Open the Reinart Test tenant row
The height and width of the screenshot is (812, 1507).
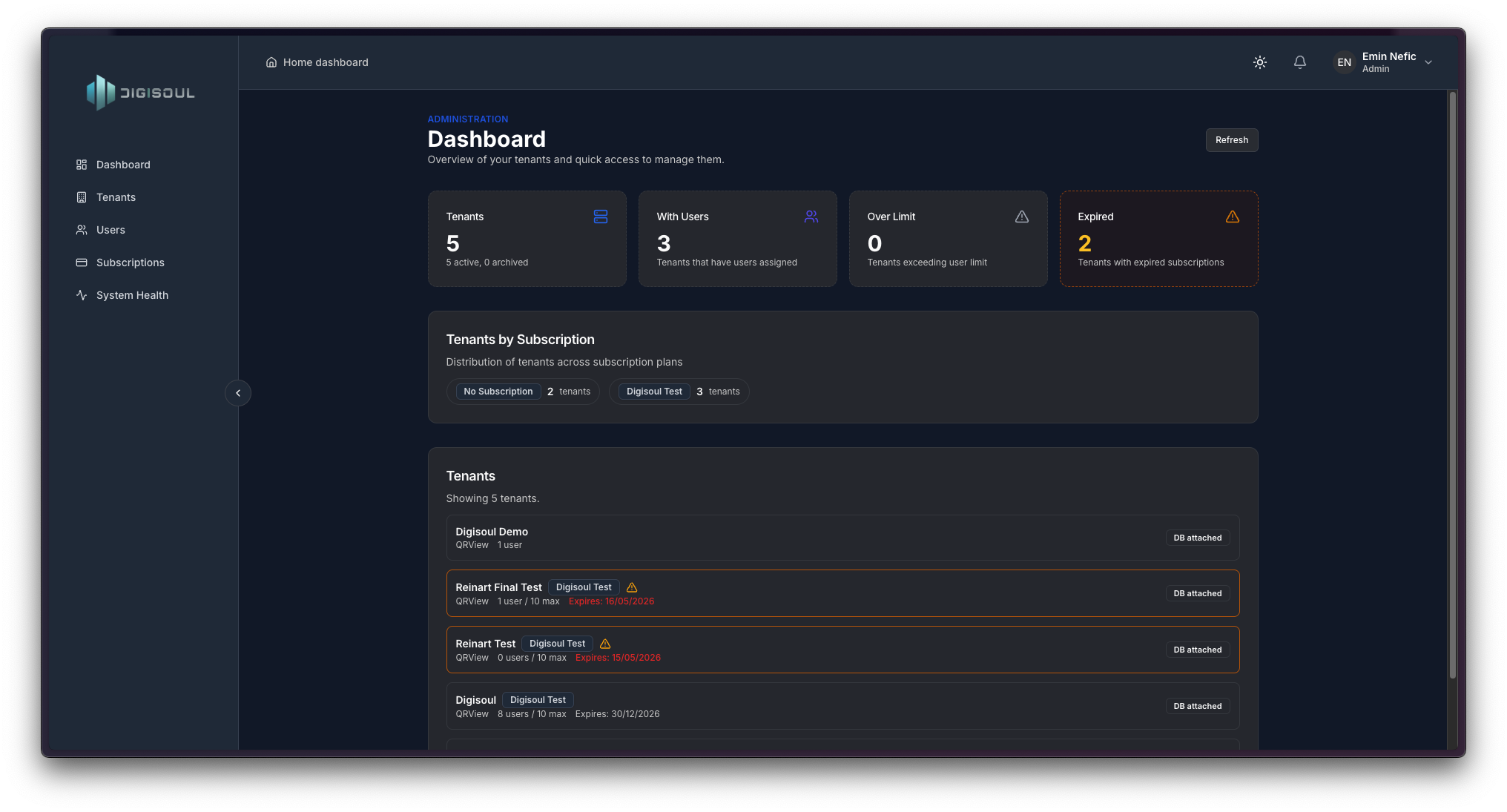(x=842, y=650)
